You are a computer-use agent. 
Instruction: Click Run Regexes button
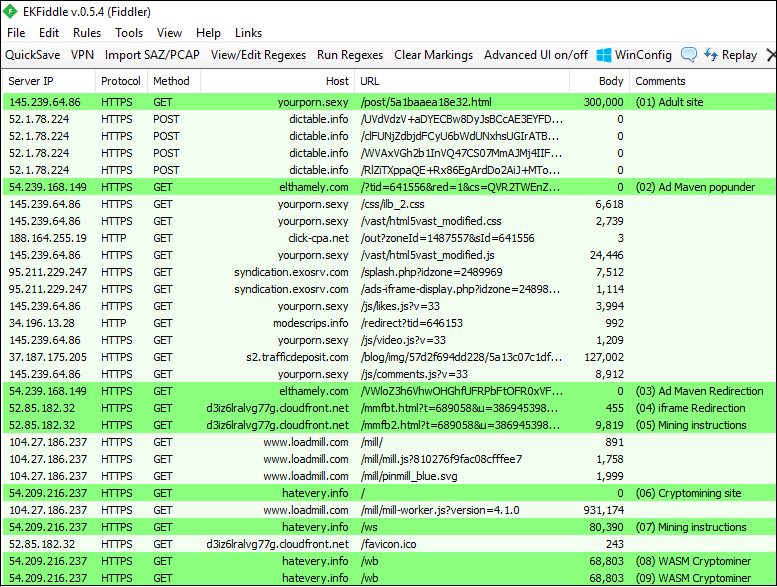[x=350, y=55]
